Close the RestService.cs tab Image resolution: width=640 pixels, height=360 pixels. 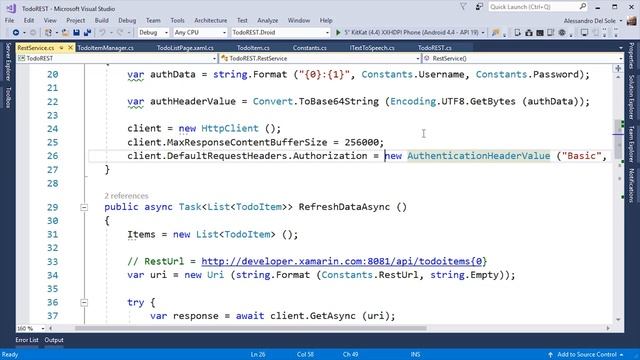click(70, 48)
